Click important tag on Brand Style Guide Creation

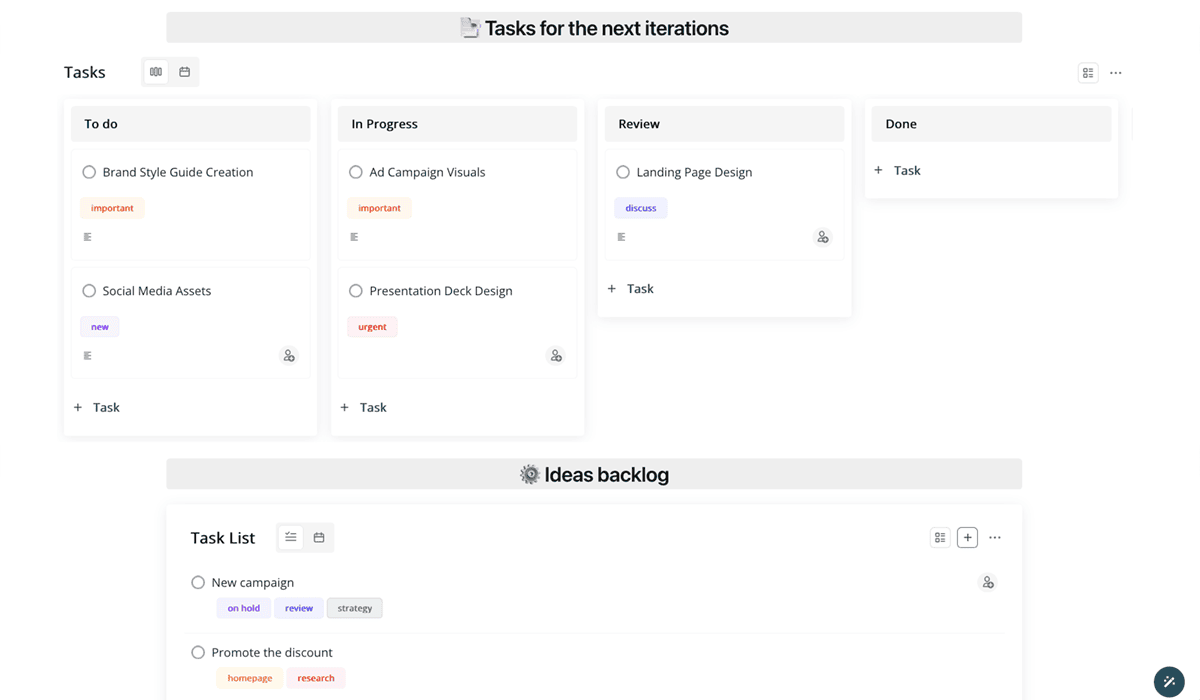click(112, 208)
